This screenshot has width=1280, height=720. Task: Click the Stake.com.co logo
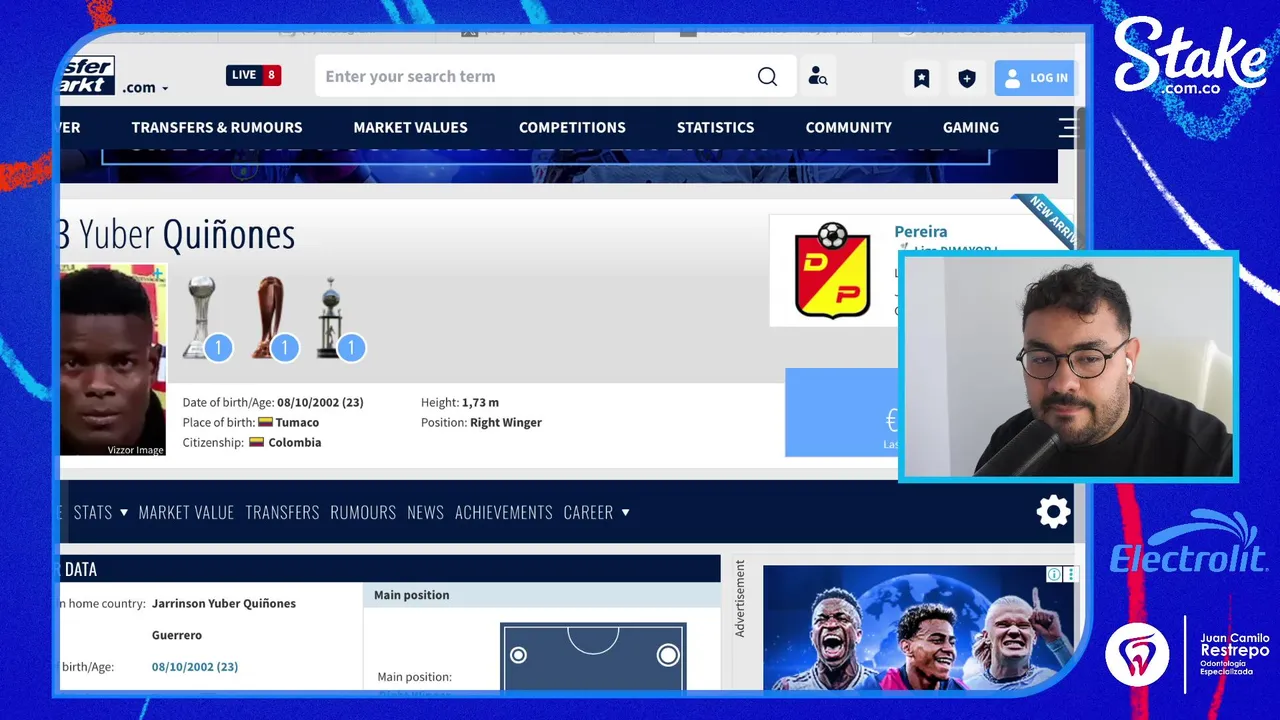1190,56
